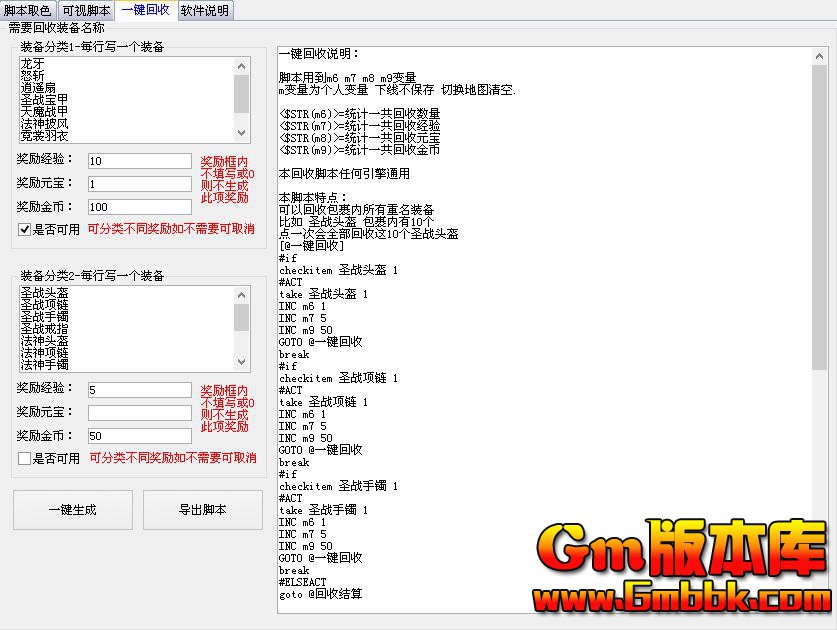Image resolution: width=837 pixels, height=630 pixels.
Task: Click 奖励金币 field containing 50
Action: tap(139, 436)
